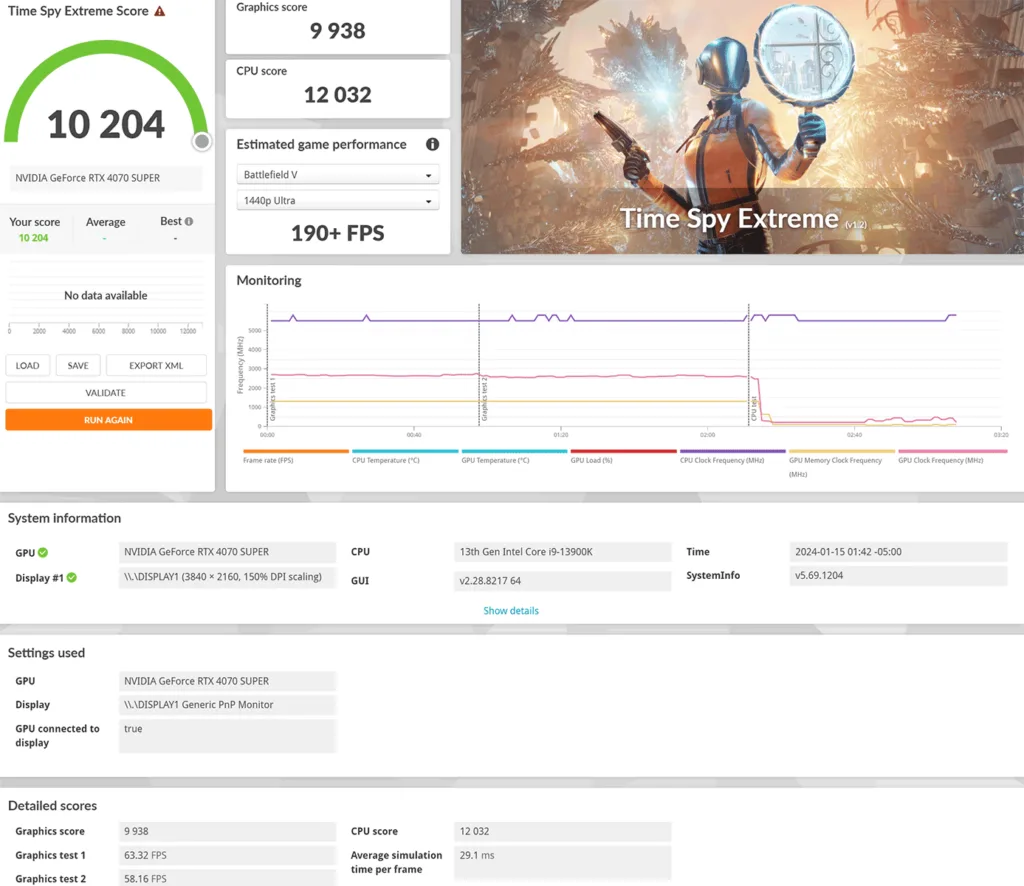Click the green checkmark next to Display #1

point(72,577)
